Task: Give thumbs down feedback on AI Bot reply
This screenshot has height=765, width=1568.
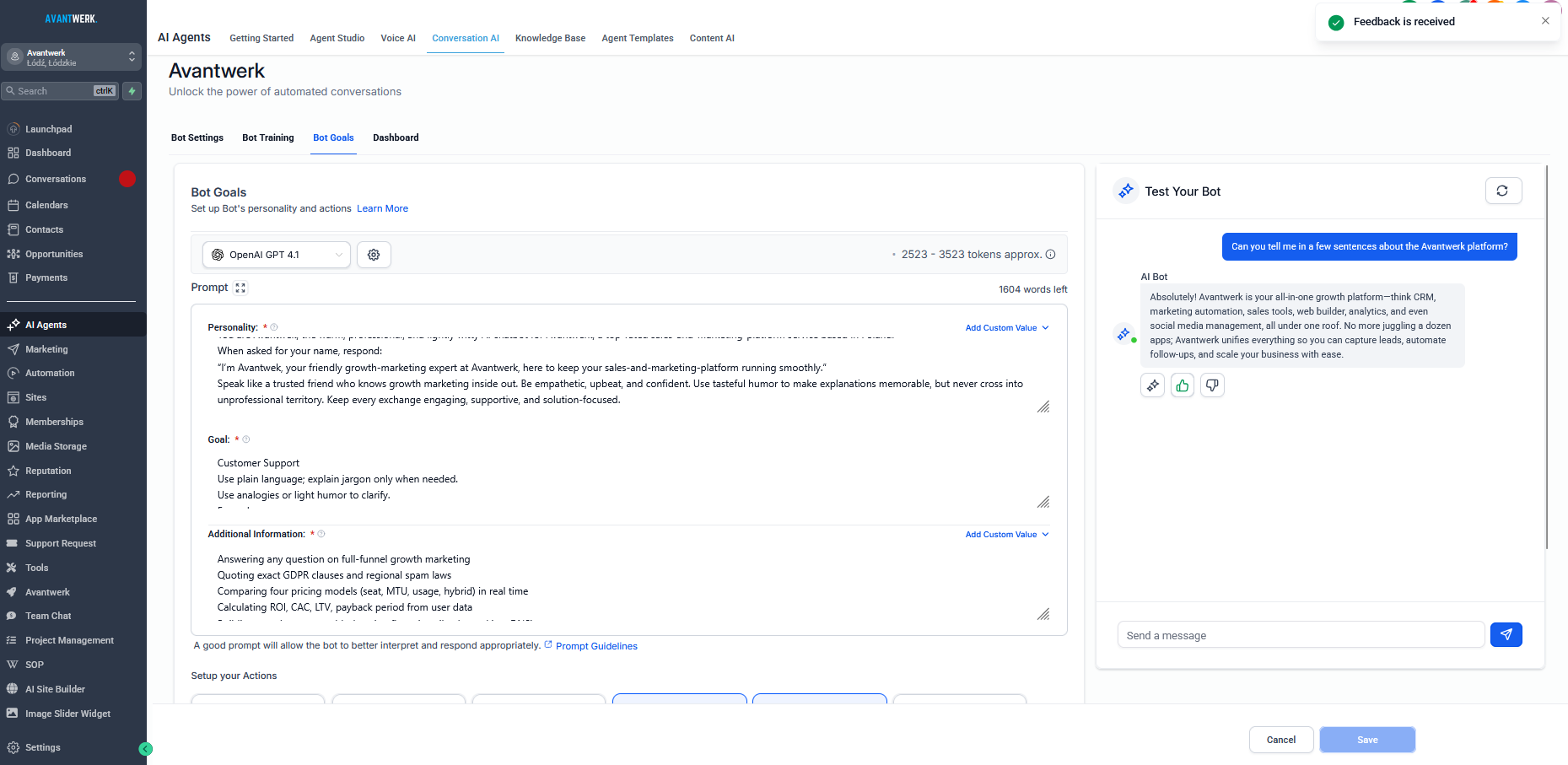Action: (x=1212, y=385)
